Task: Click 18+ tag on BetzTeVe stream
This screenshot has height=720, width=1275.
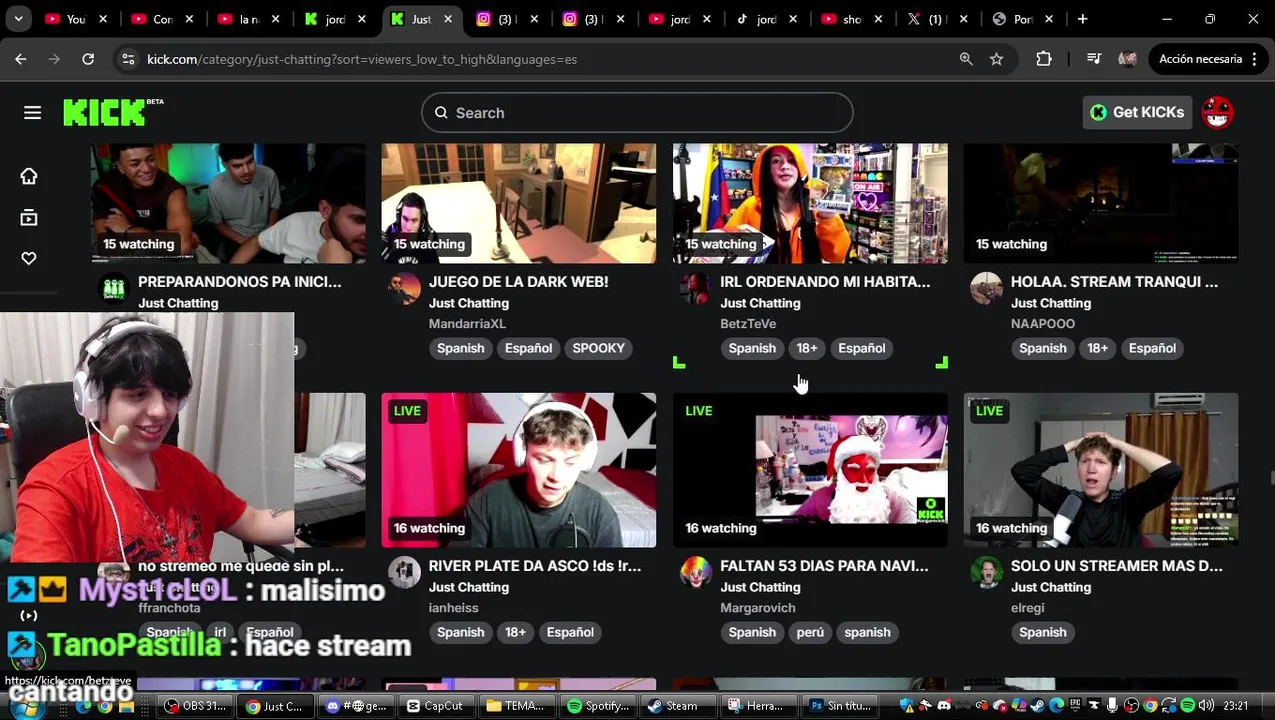Action: point(807,348)
